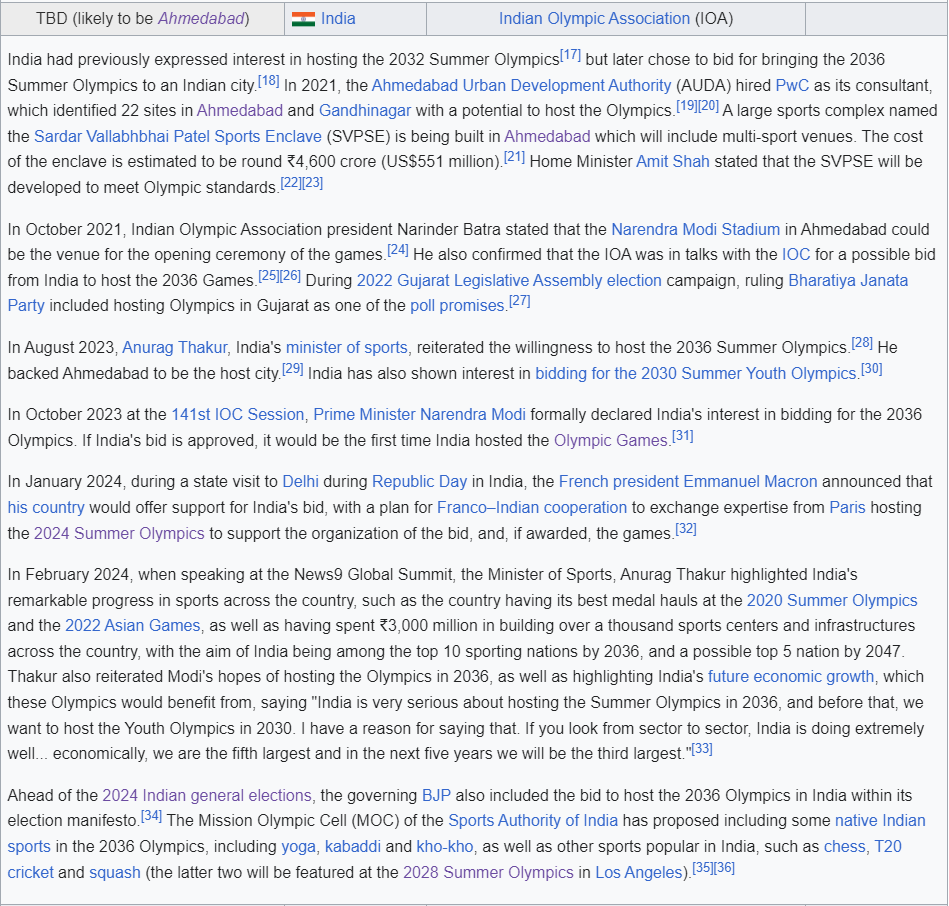949x906 pixels.
Task: Open the future economic growth link
Action: [791, 676]
